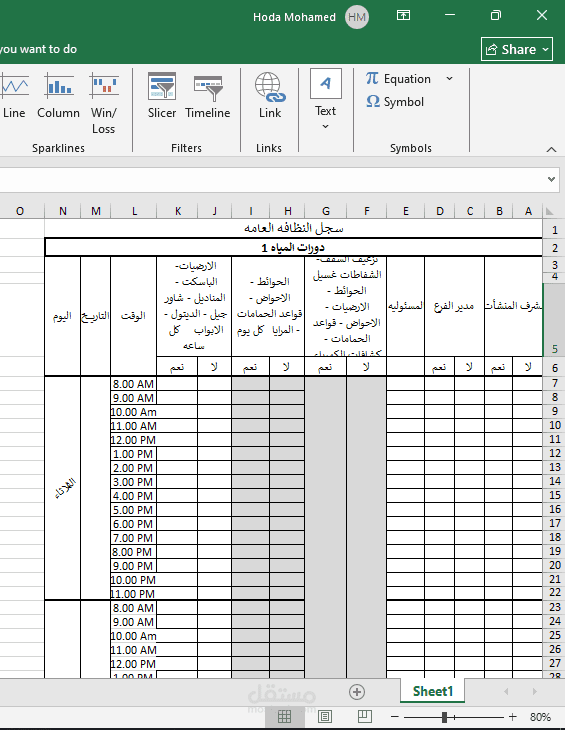
Task: Adjust the zoom slider handle
Action: click(x=444, y=717)
